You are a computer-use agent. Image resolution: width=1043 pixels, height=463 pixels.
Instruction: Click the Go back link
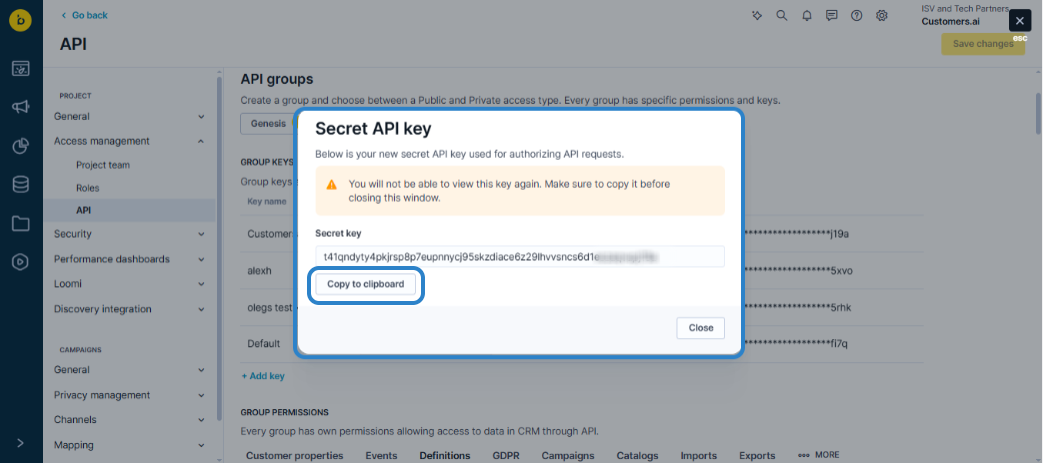pos(84,15)
